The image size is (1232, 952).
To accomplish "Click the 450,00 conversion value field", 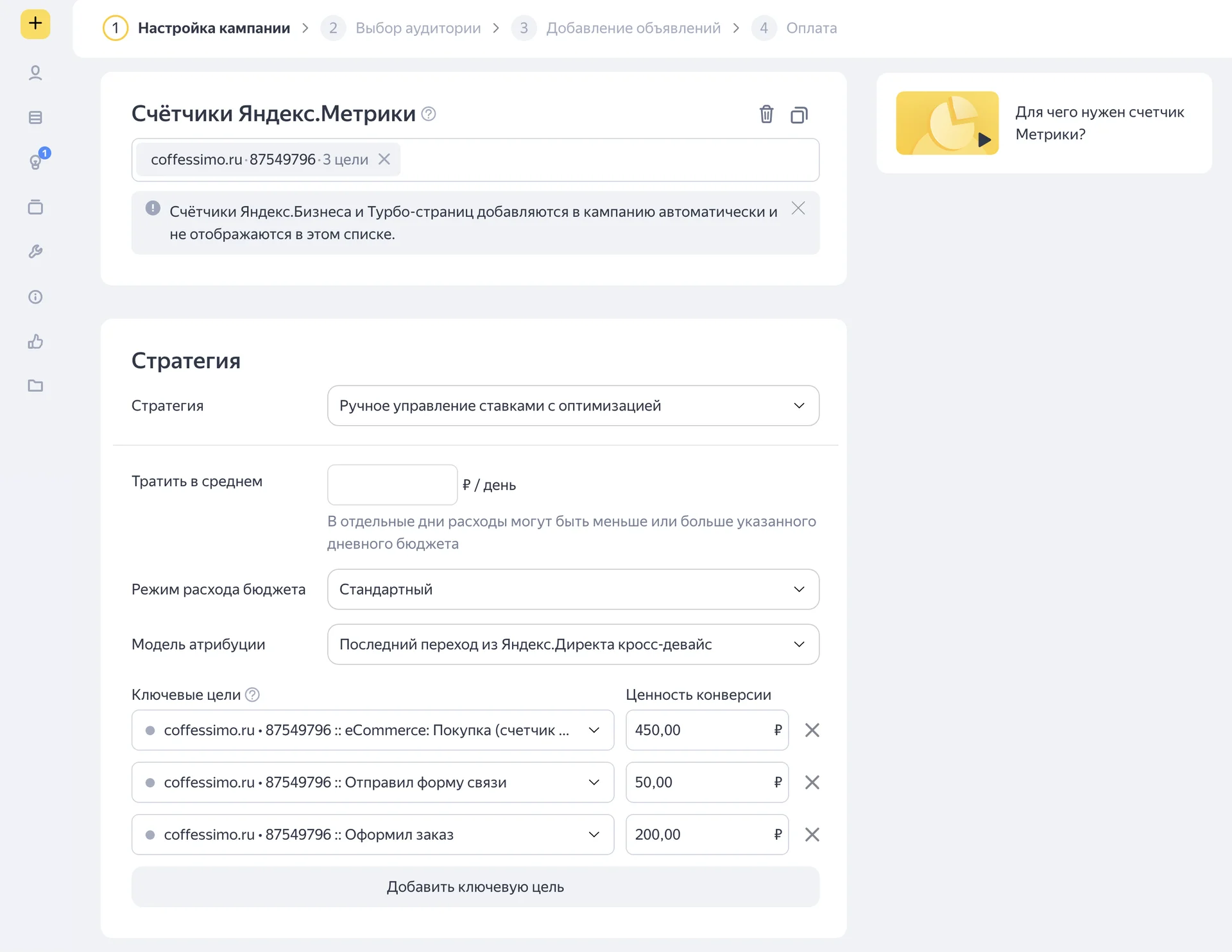I will pos(707,730).
